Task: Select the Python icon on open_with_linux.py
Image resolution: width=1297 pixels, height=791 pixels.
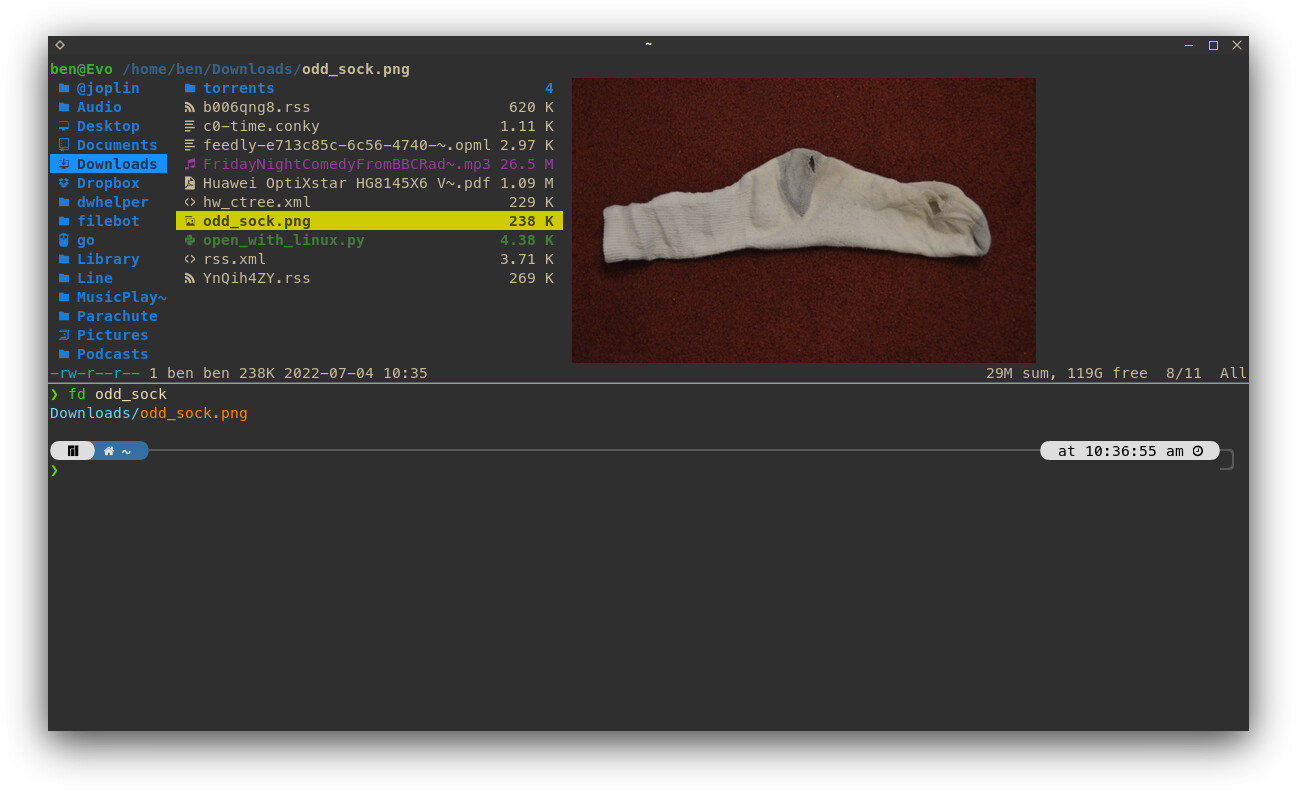Action: coord(189,239)
